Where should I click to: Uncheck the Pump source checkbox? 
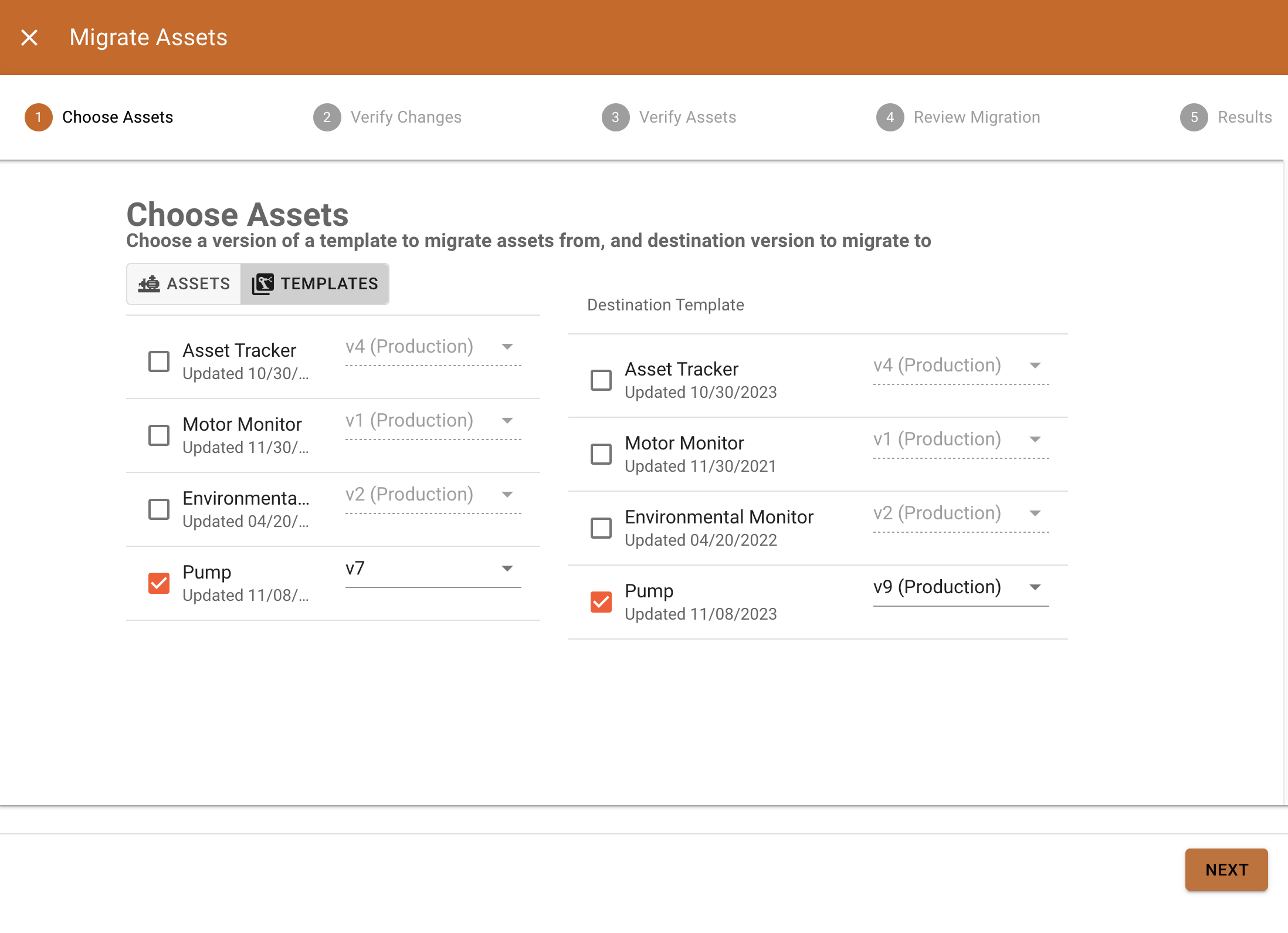tap(158, 583)
